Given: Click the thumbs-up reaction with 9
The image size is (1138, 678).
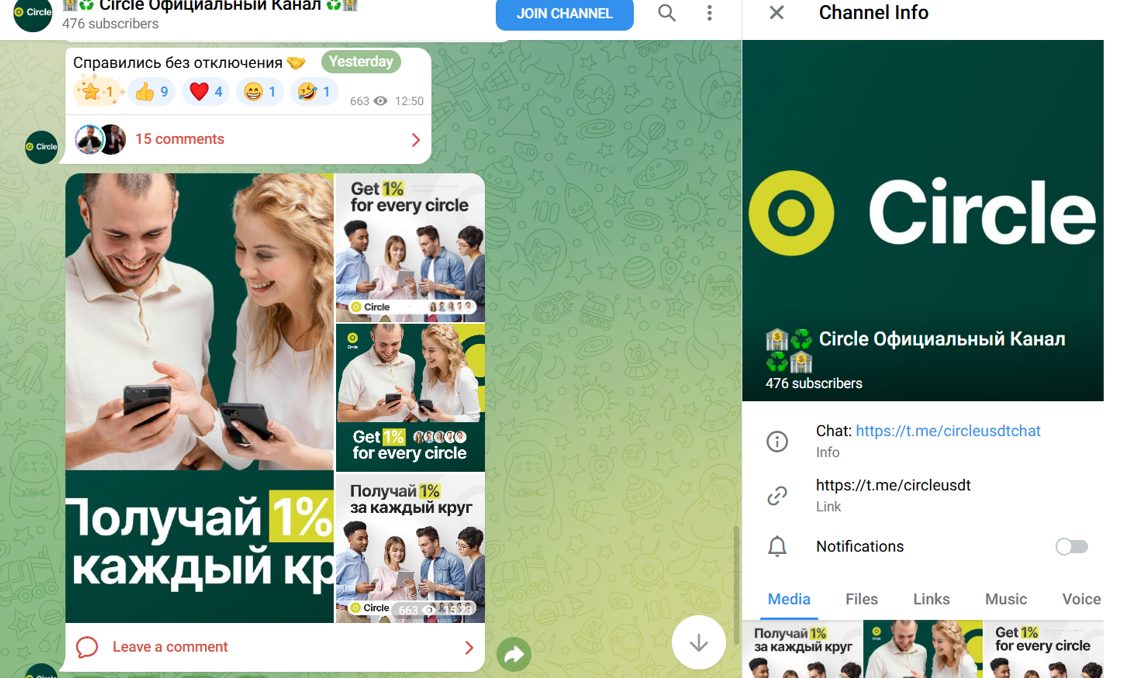Looking at the screenshot, I should point(152,91).
